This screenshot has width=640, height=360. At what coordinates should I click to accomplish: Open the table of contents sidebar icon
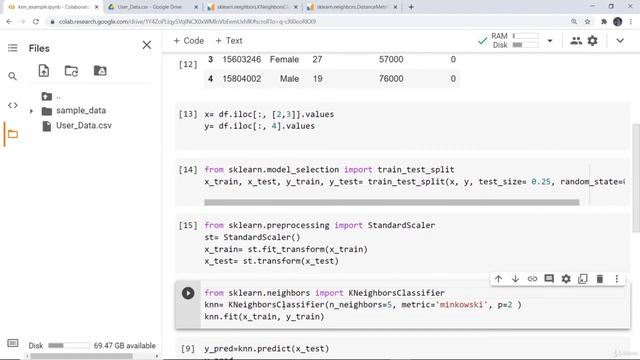13,48
